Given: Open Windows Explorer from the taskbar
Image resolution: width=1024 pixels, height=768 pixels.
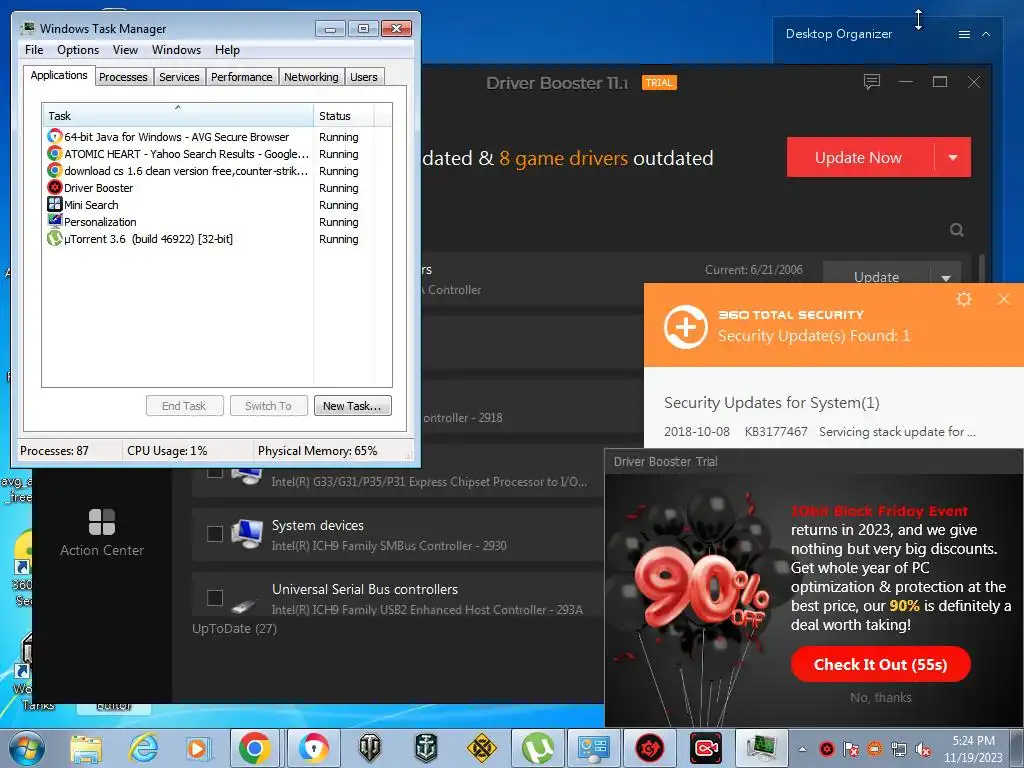Looking at the screenshot, I should [x=86, y=748].
